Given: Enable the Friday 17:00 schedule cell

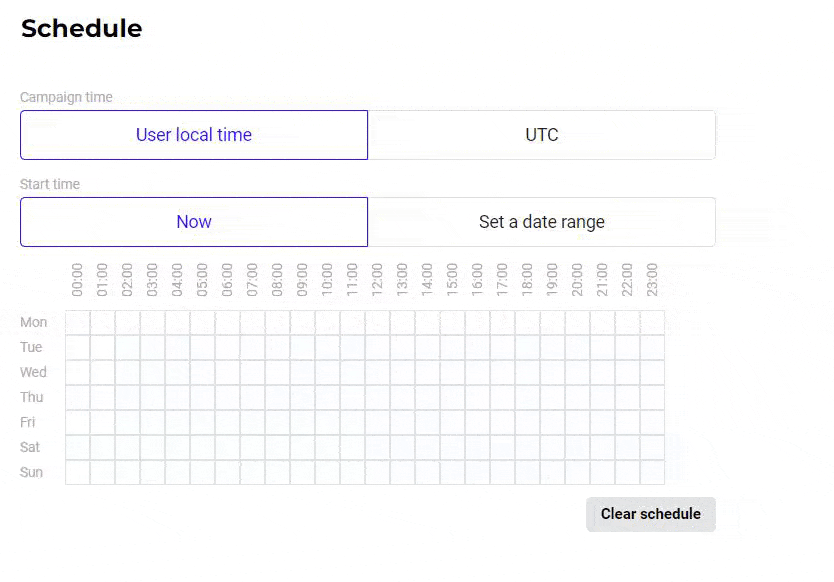Looking at the screenshot, I should point(503,423).
